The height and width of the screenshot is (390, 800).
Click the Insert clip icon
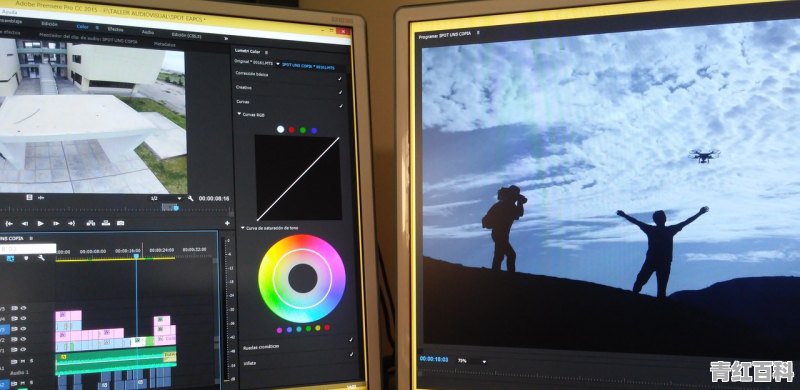click(x=90, y=223)
